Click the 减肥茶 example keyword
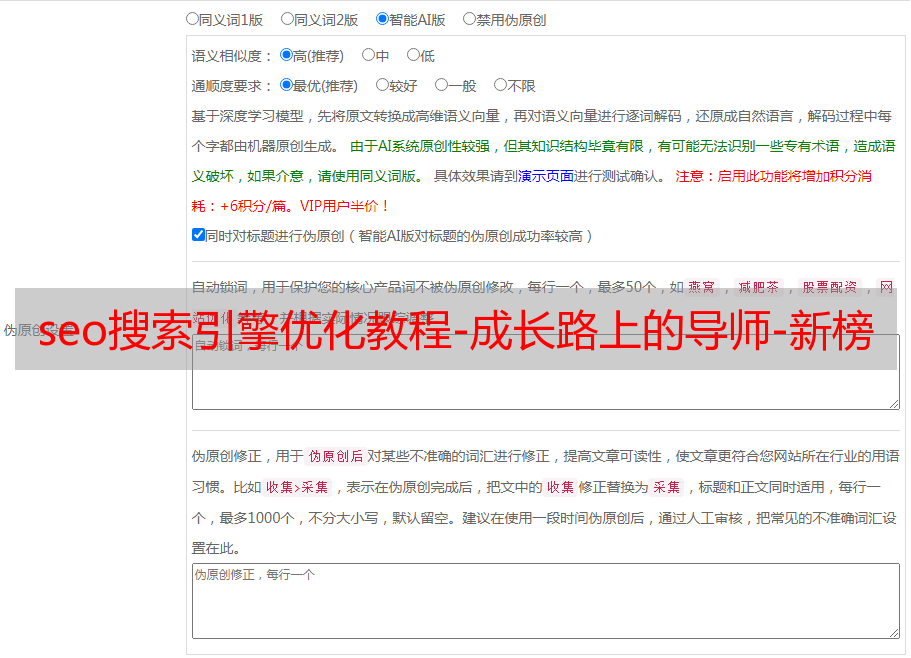This screenshot has height=658, width=911. [759, 287]
